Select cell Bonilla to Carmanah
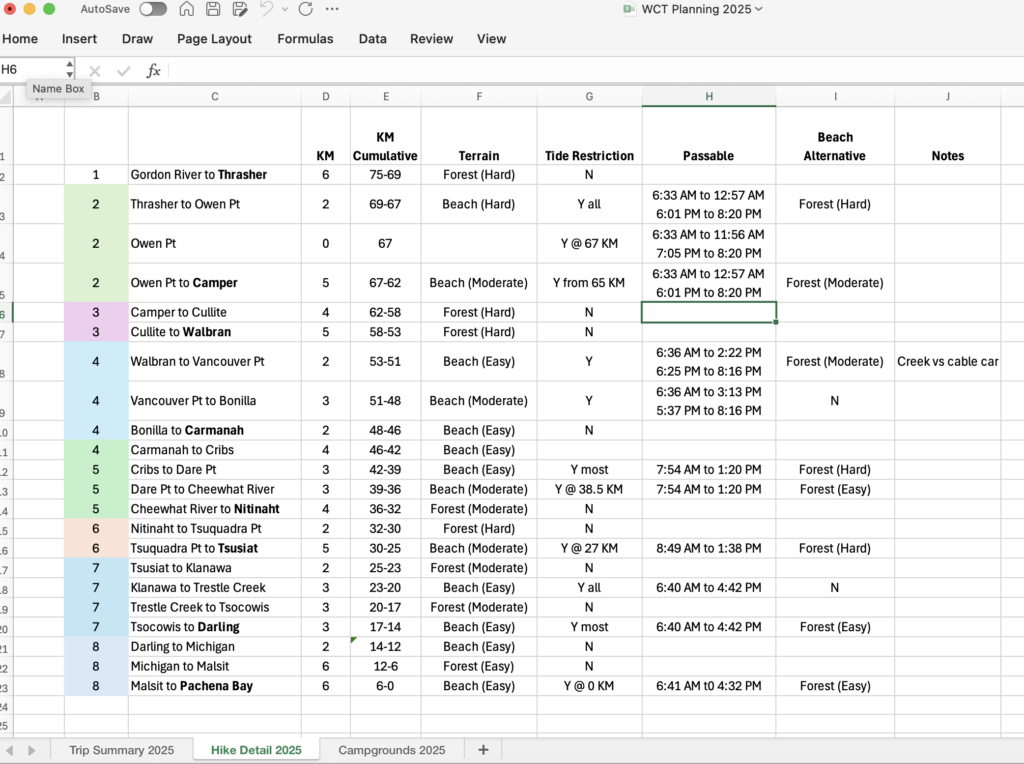The image size is (1024, 764). pyautogui.click(x=214, y=430)
